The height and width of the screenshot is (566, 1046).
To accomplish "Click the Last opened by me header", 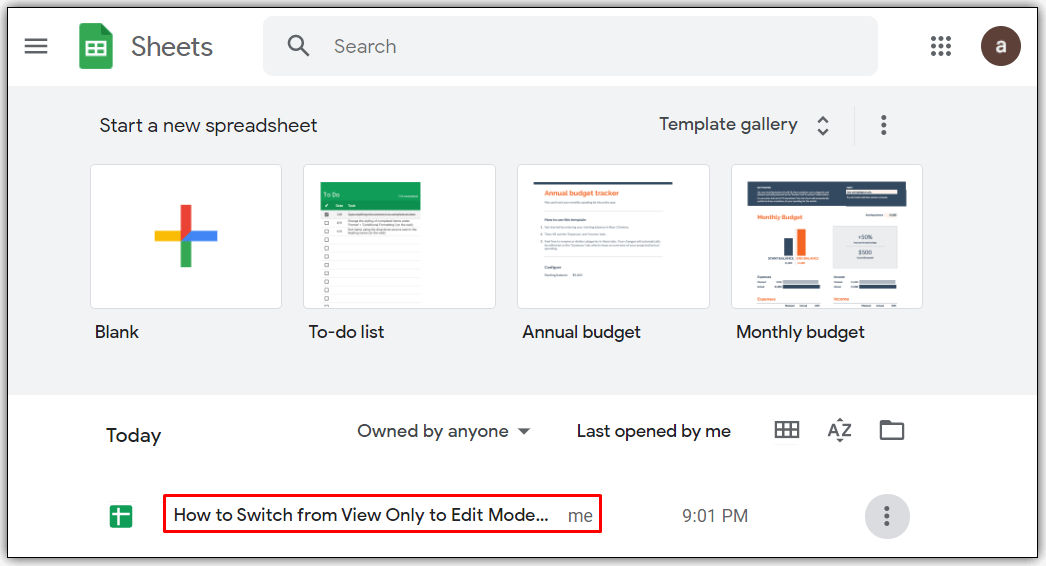I will 653,431.
